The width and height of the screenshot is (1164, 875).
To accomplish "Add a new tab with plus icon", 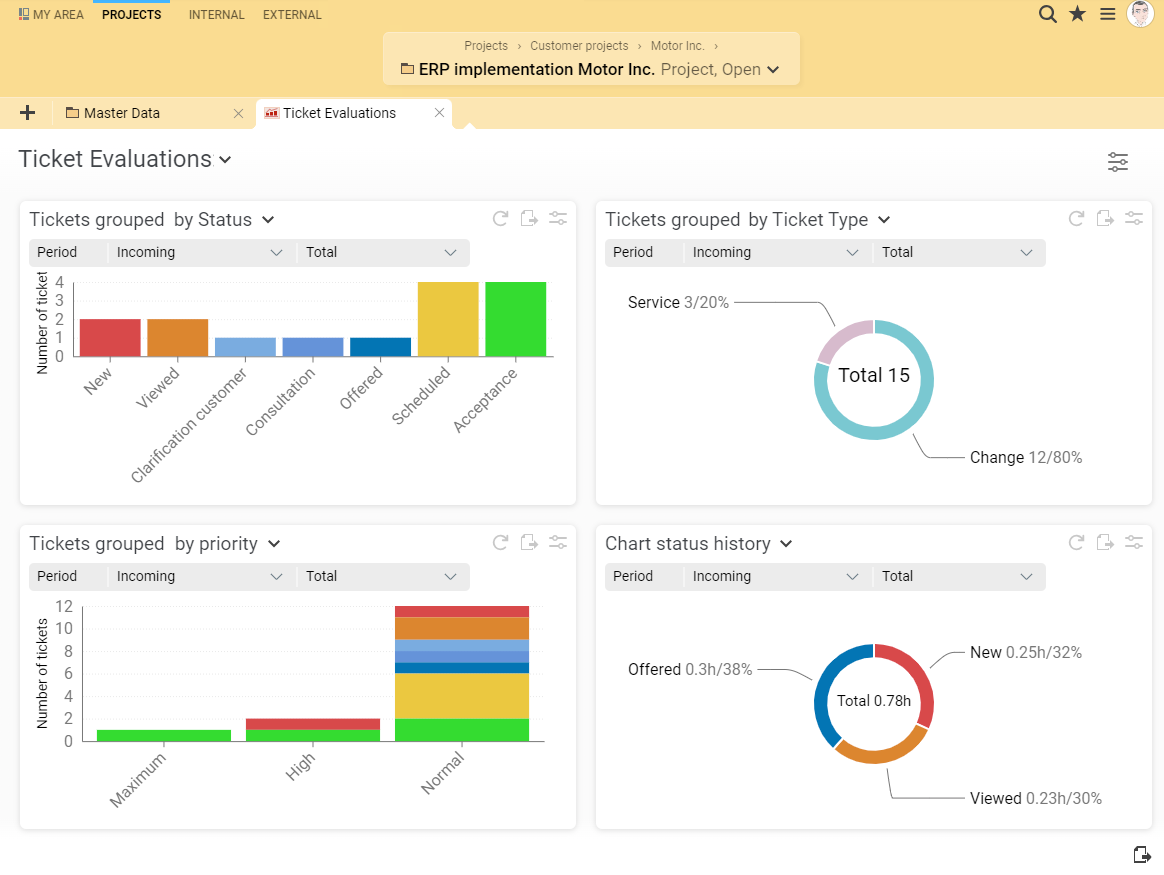I will point(27,113).
